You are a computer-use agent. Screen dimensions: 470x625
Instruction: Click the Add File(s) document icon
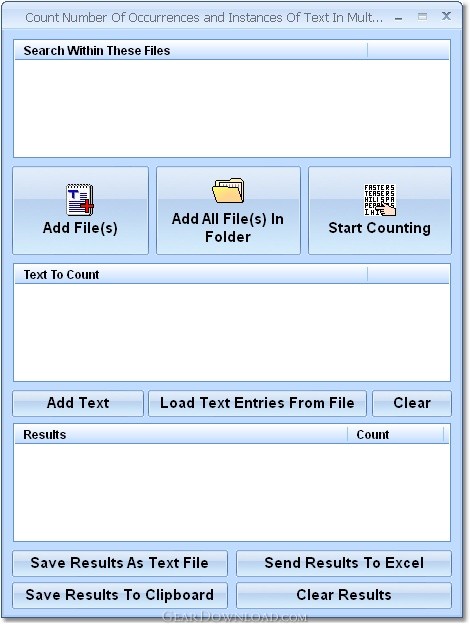[80, 200]
